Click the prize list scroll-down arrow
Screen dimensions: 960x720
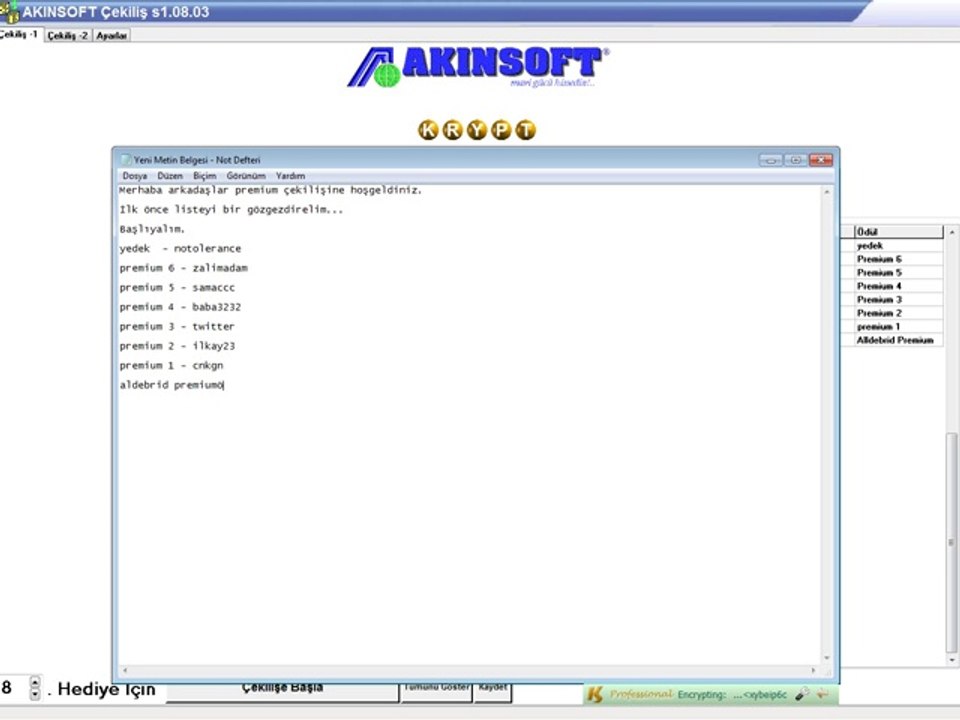tap(952, 660)
